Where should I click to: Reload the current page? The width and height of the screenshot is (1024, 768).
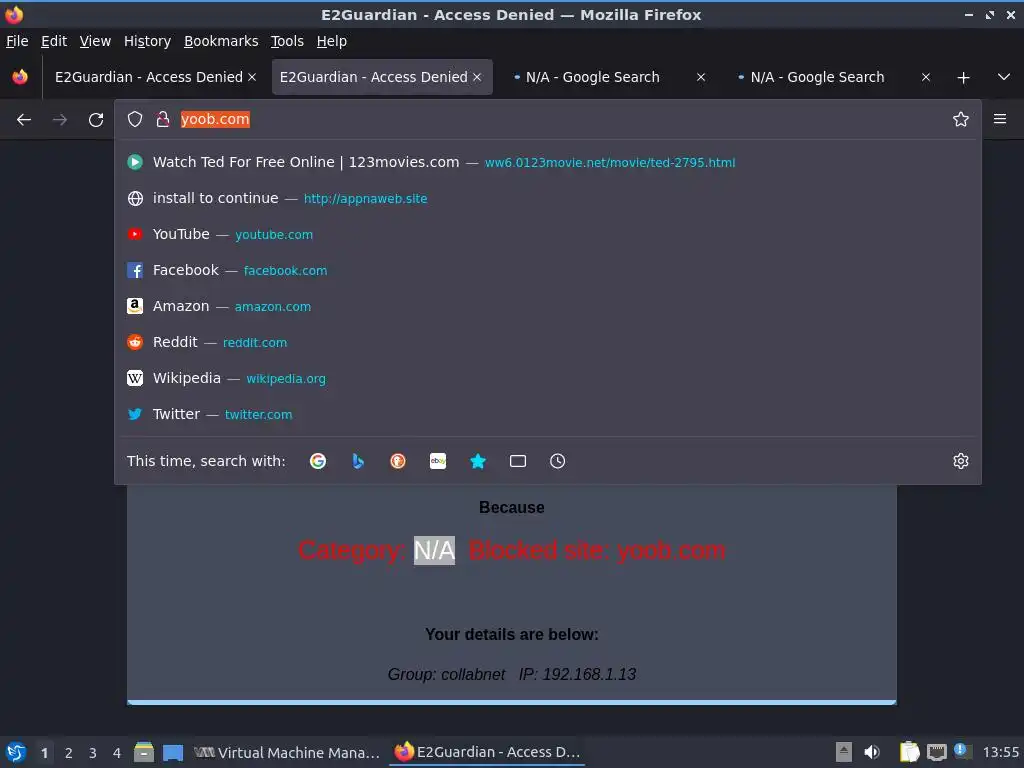[x=96, y=120]
